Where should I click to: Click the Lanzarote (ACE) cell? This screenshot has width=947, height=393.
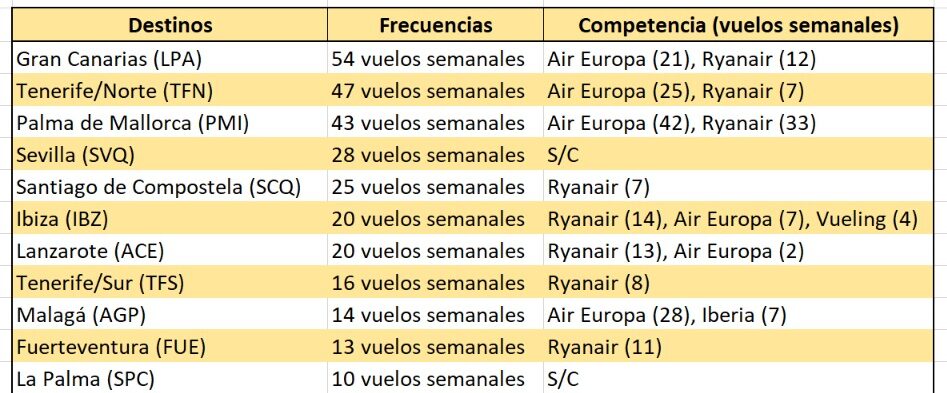(170, 251)
